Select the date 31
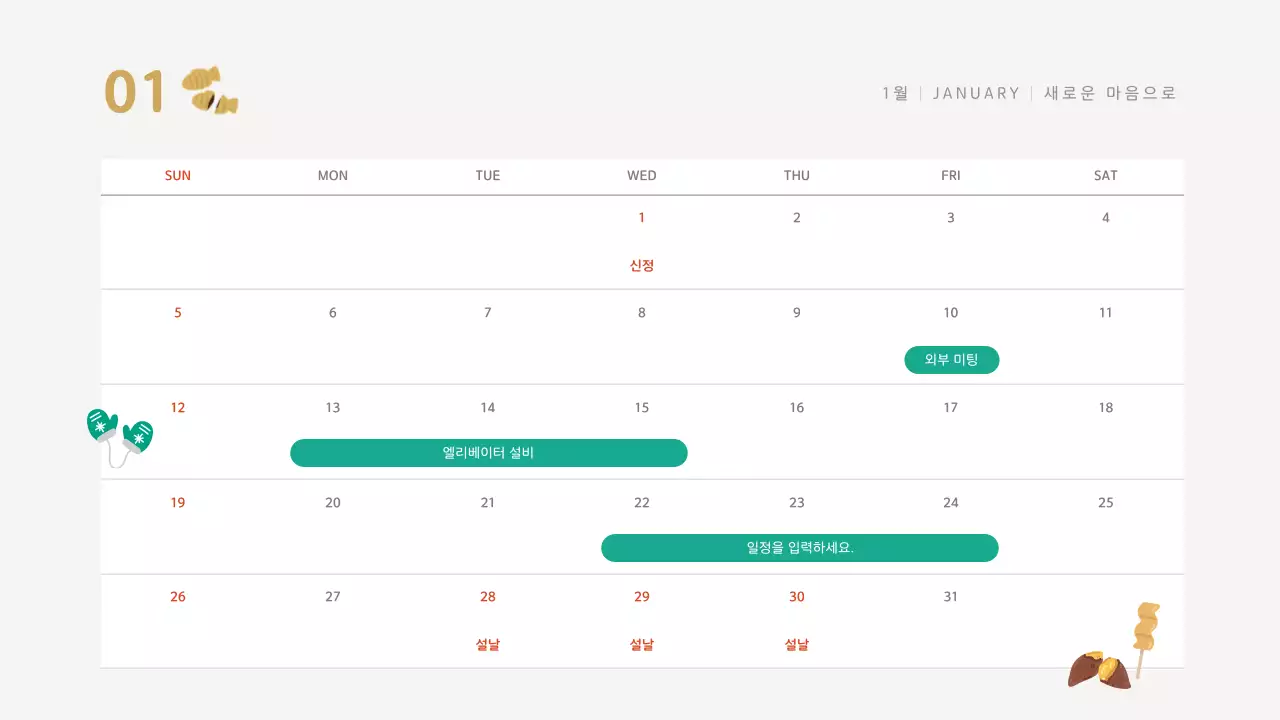This screenshot has width=1280, height=720. (x=950, y=597)
